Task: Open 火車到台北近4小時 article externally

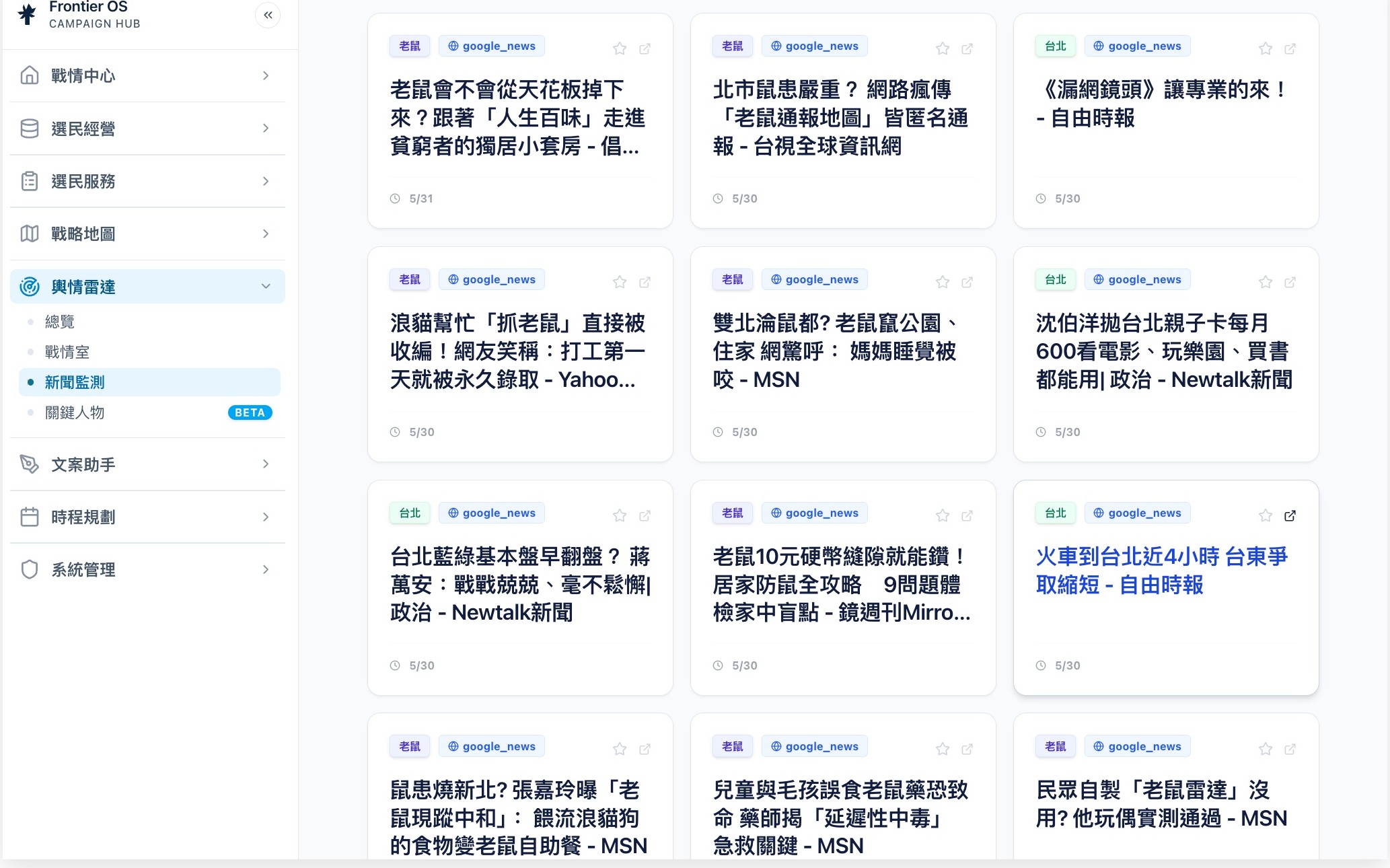Action: click(x=1290, y=515)
